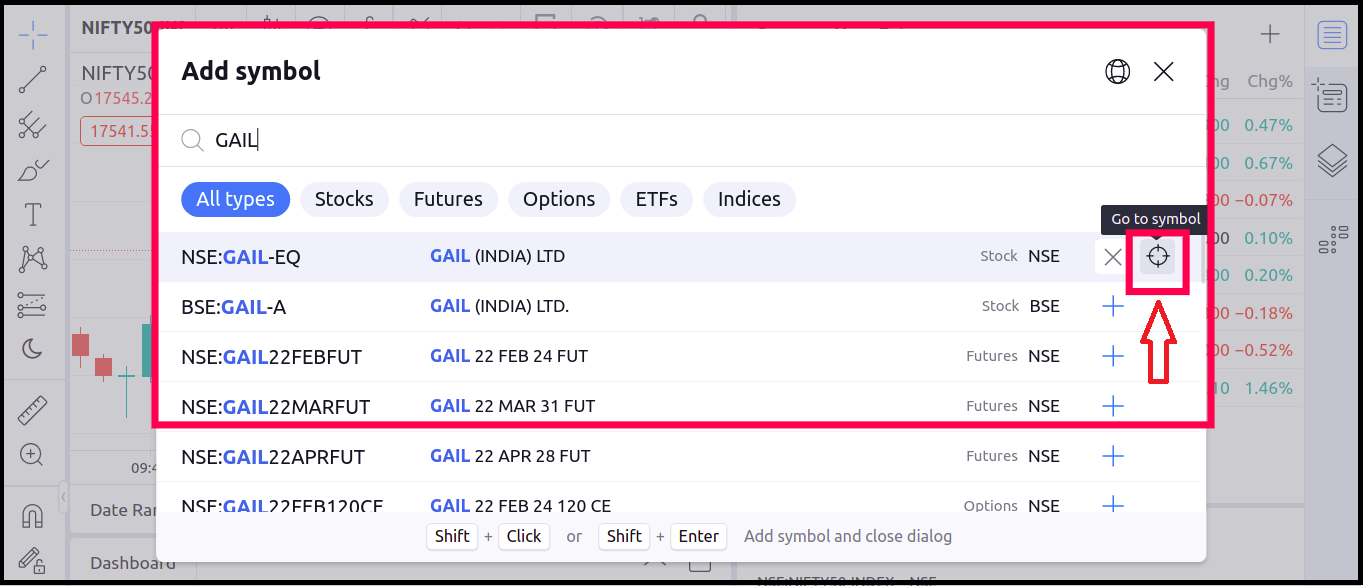
Task: Select the NSE:GAIL-EQ result row
Action: pos(678,257)
